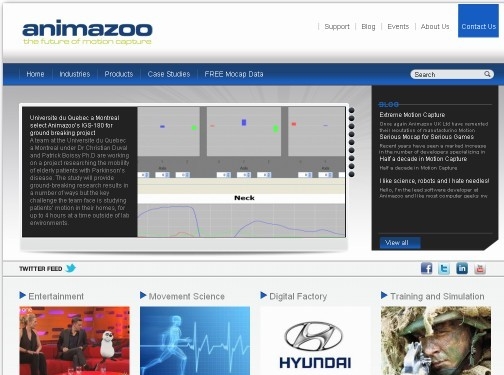Screen dimensions: 504x375
Task: Click the Entertainment arrow icon
Action: pyautogui.click(x=22, y=295)
